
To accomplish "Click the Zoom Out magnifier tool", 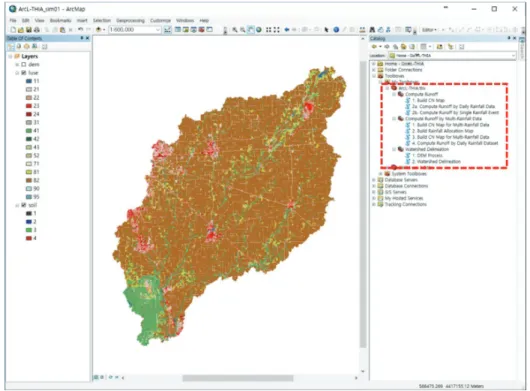I will pos(242,30).
